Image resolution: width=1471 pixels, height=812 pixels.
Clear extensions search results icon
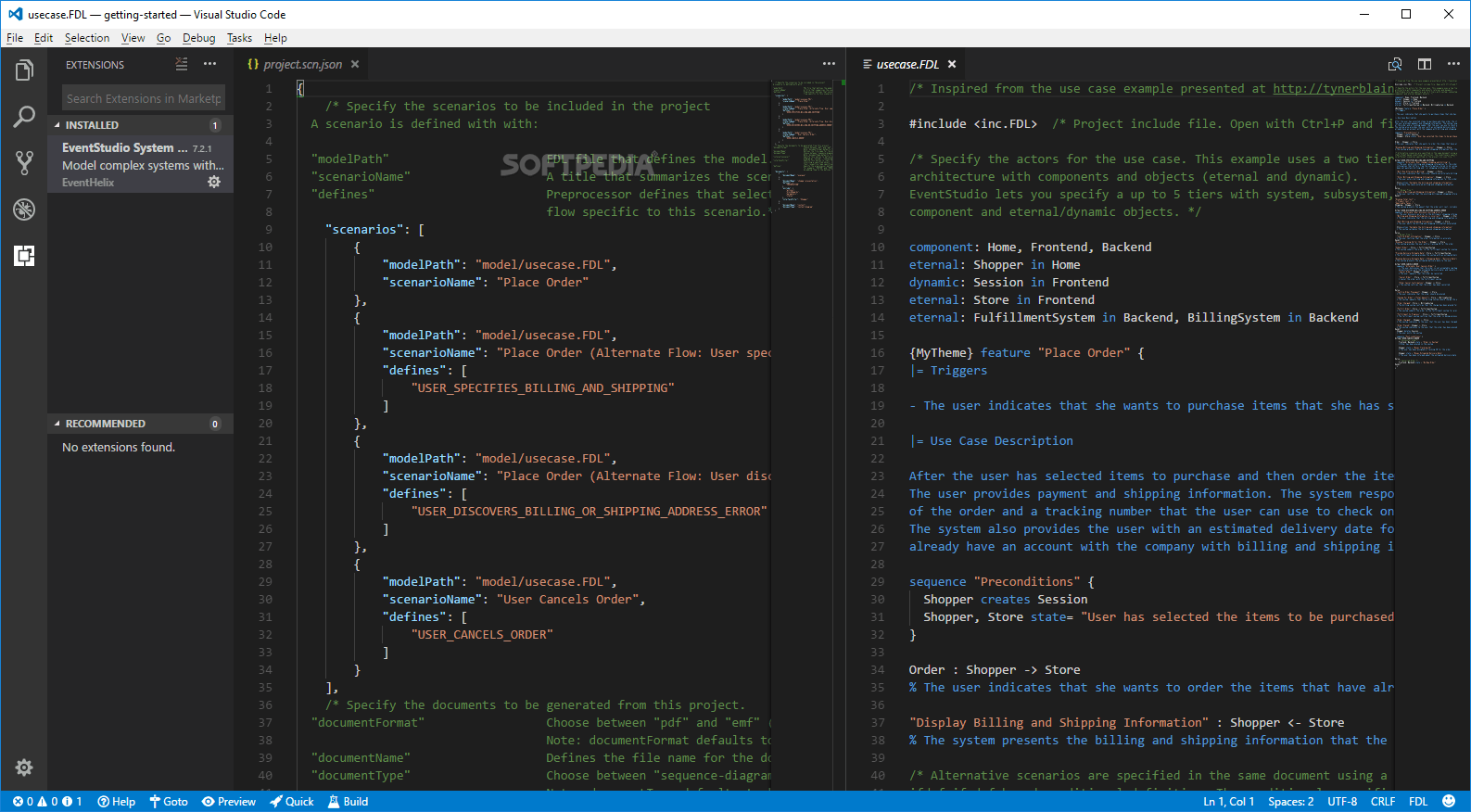click(x=182, y=64)
